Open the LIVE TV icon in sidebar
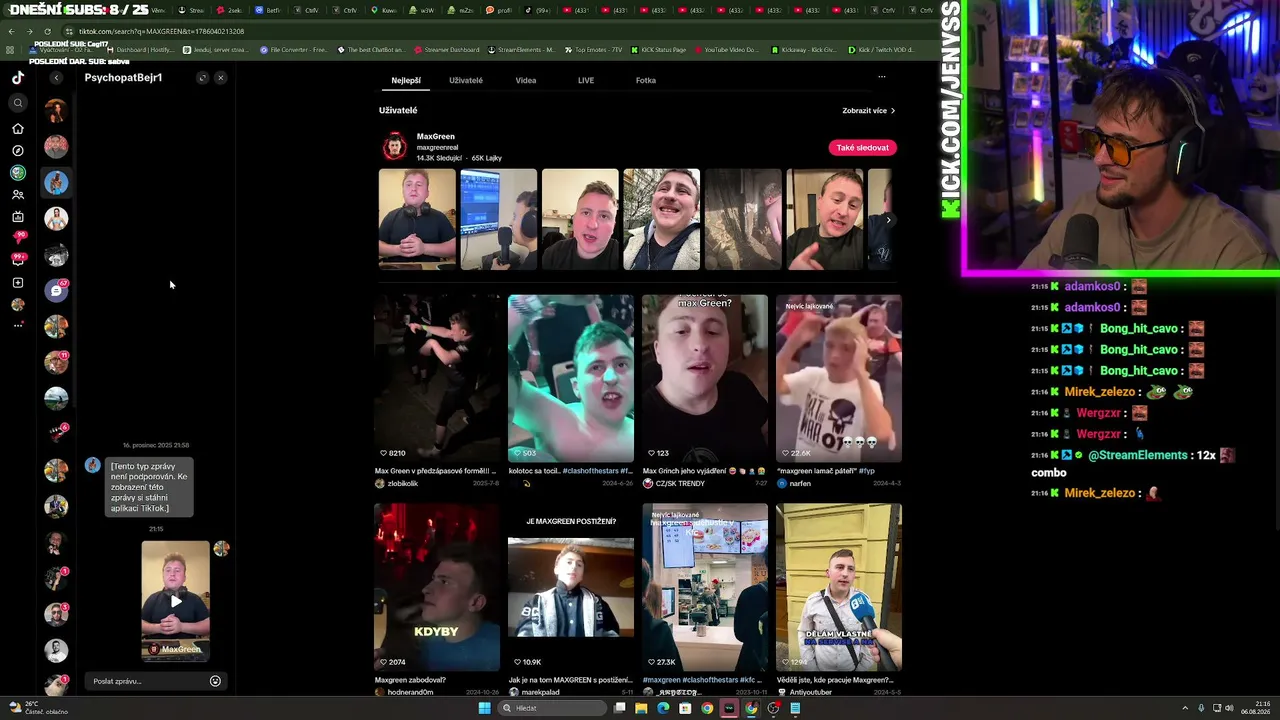1280x720 pixels. pos(17,217)
